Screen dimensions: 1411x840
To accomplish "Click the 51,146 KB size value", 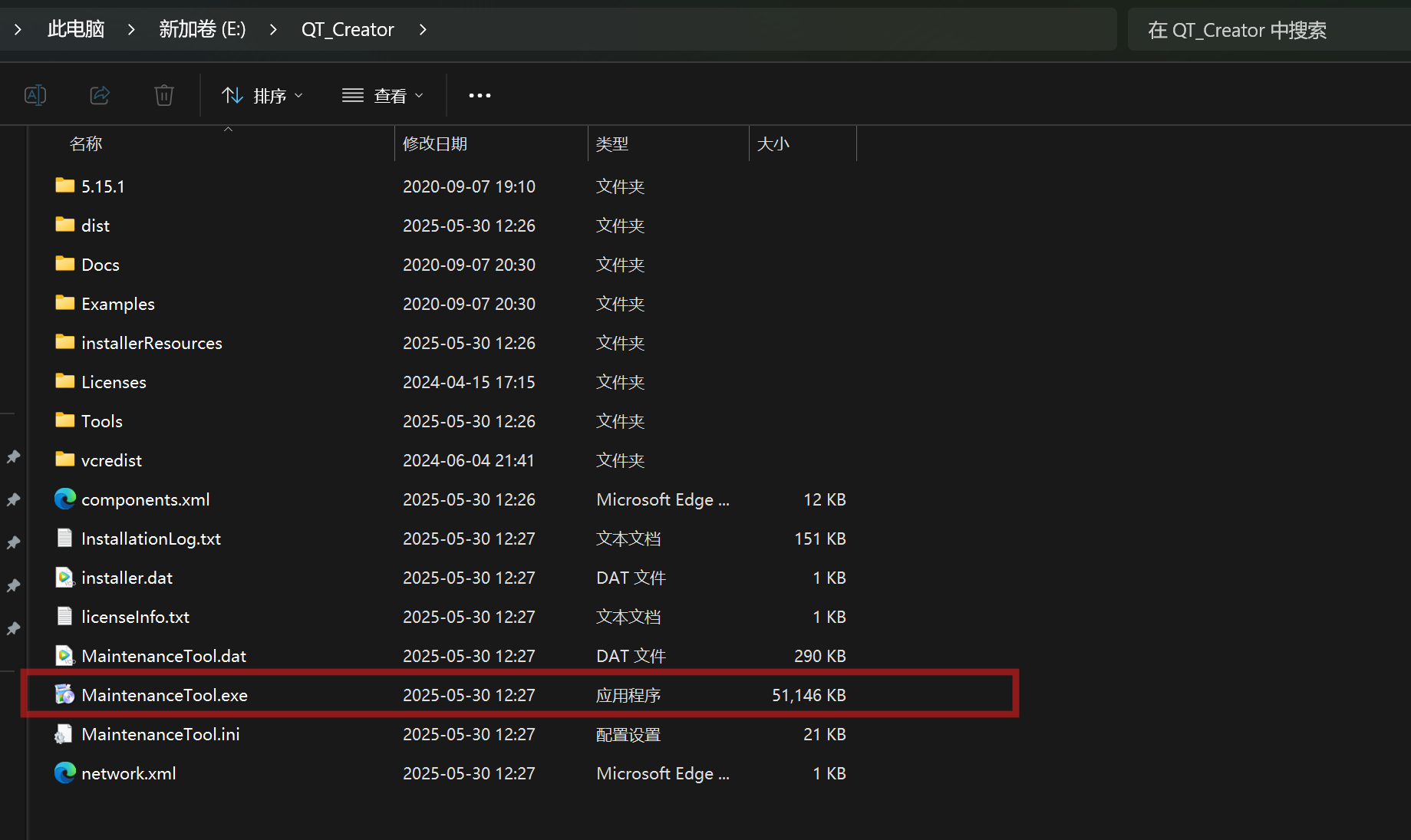I will point(809,695).
